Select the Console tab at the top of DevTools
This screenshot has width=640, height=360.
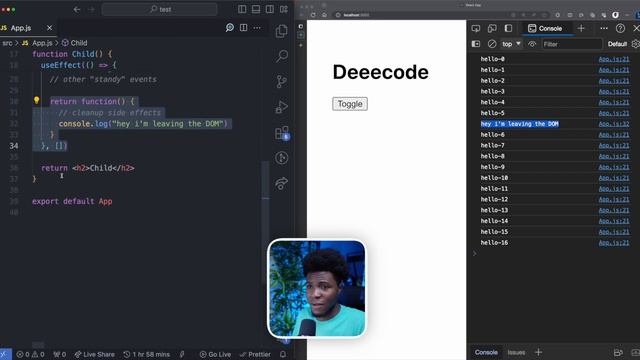pos(545,28)
